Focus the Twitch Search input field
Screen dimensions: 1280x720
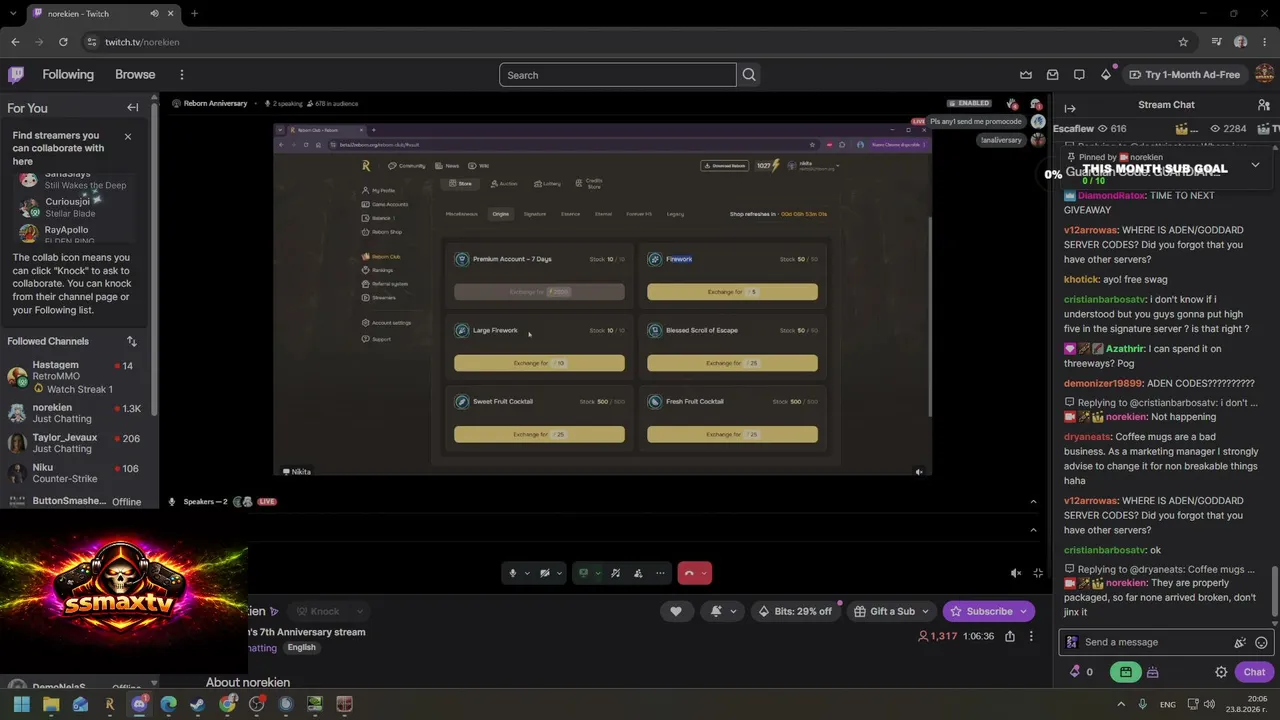pyautogui.click(x=617, y=75)
